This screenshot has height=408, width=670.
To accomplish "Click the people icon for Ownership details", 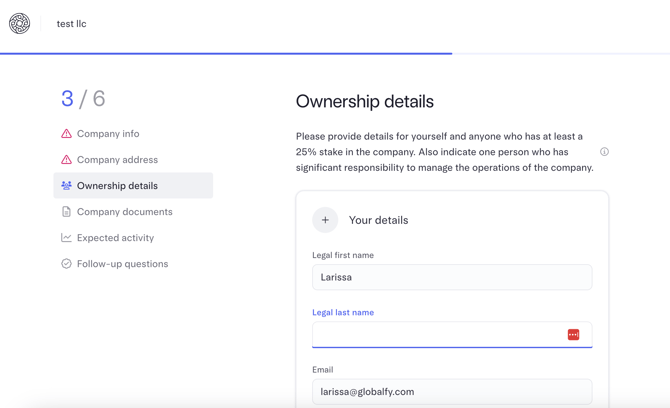I will coord(66,186).
